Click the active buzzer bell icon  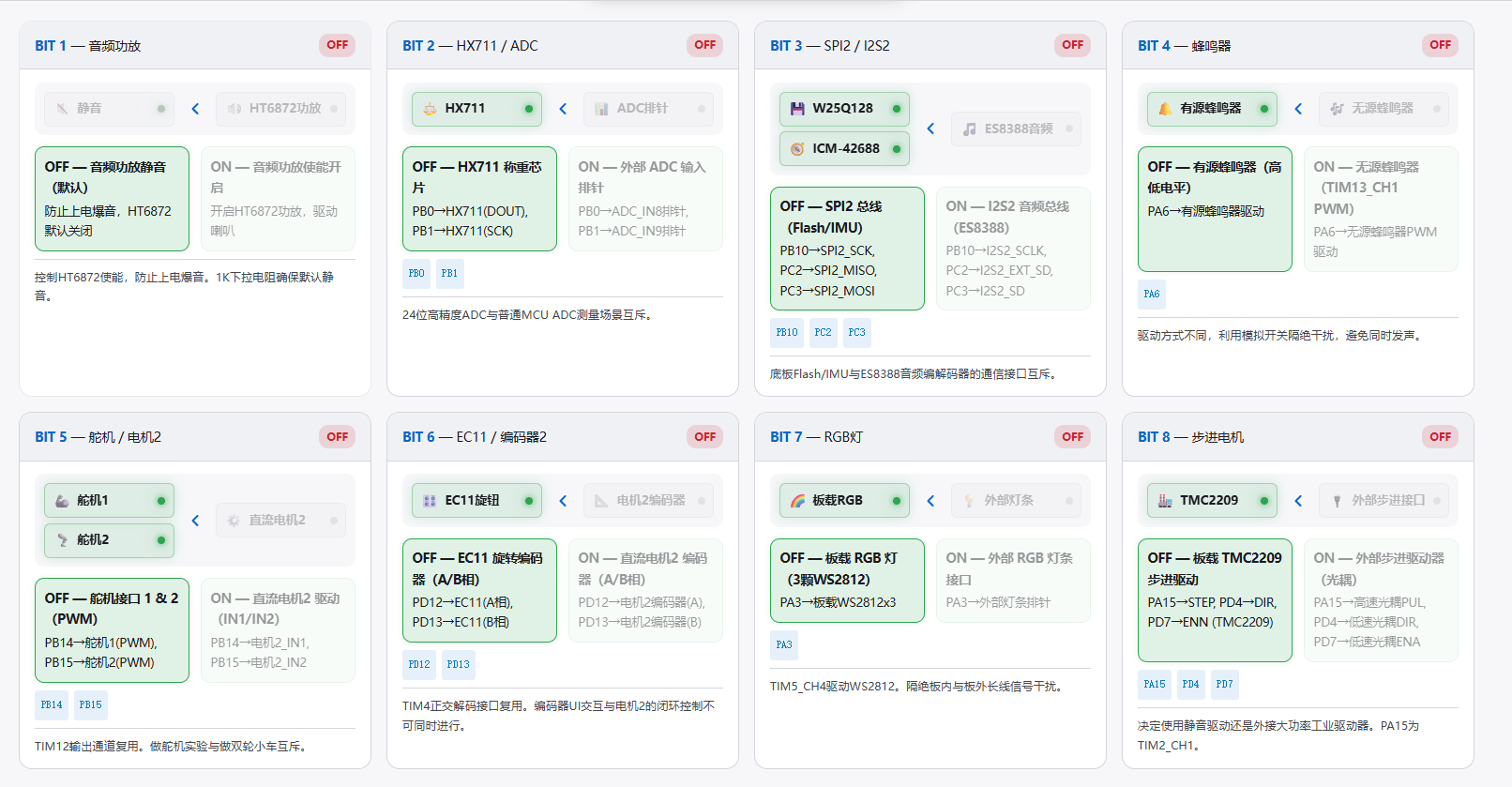(x=1165, y=109)
